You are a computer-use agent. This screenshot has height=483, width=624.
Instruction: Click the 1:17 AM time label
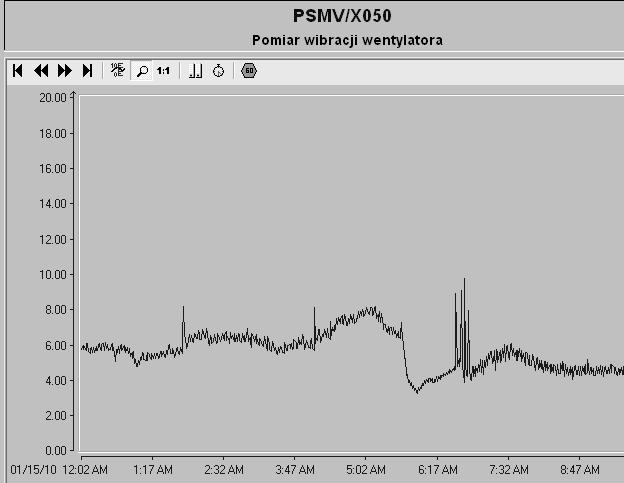tap(153, 470)
